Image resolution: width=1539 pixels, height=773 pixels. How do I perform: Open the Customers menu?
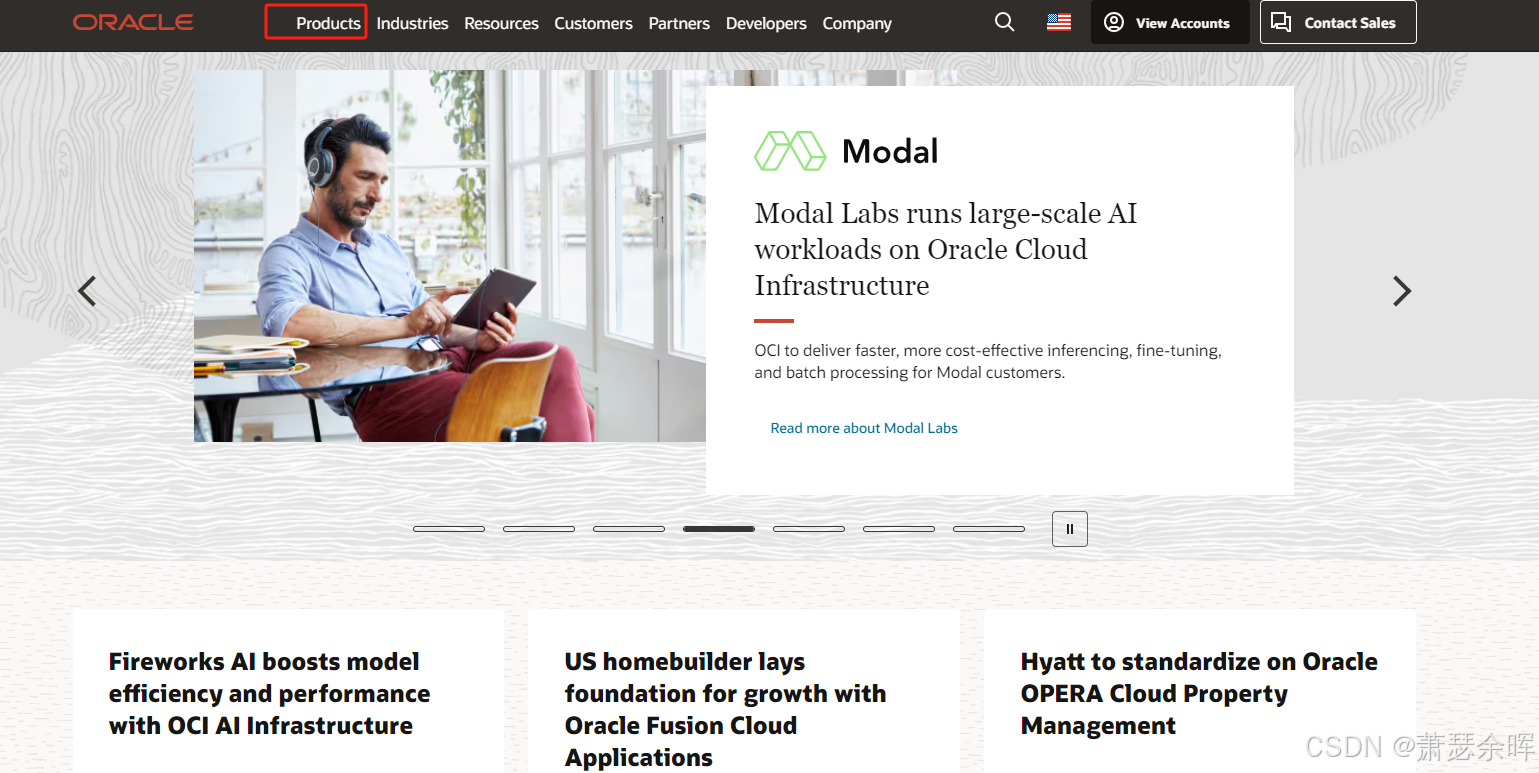click(x=593, y=23)
